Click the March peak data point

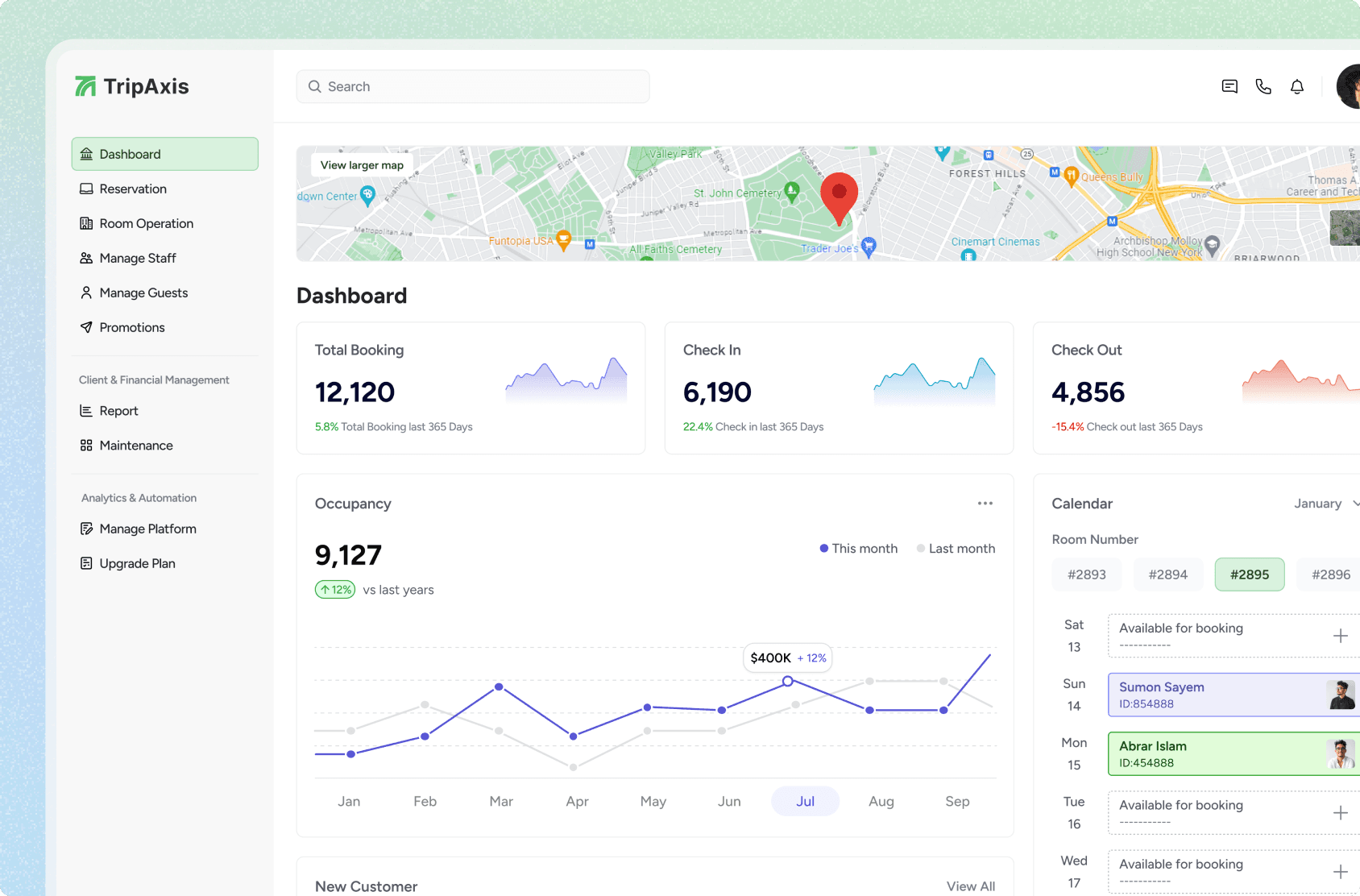coord(499,687)
